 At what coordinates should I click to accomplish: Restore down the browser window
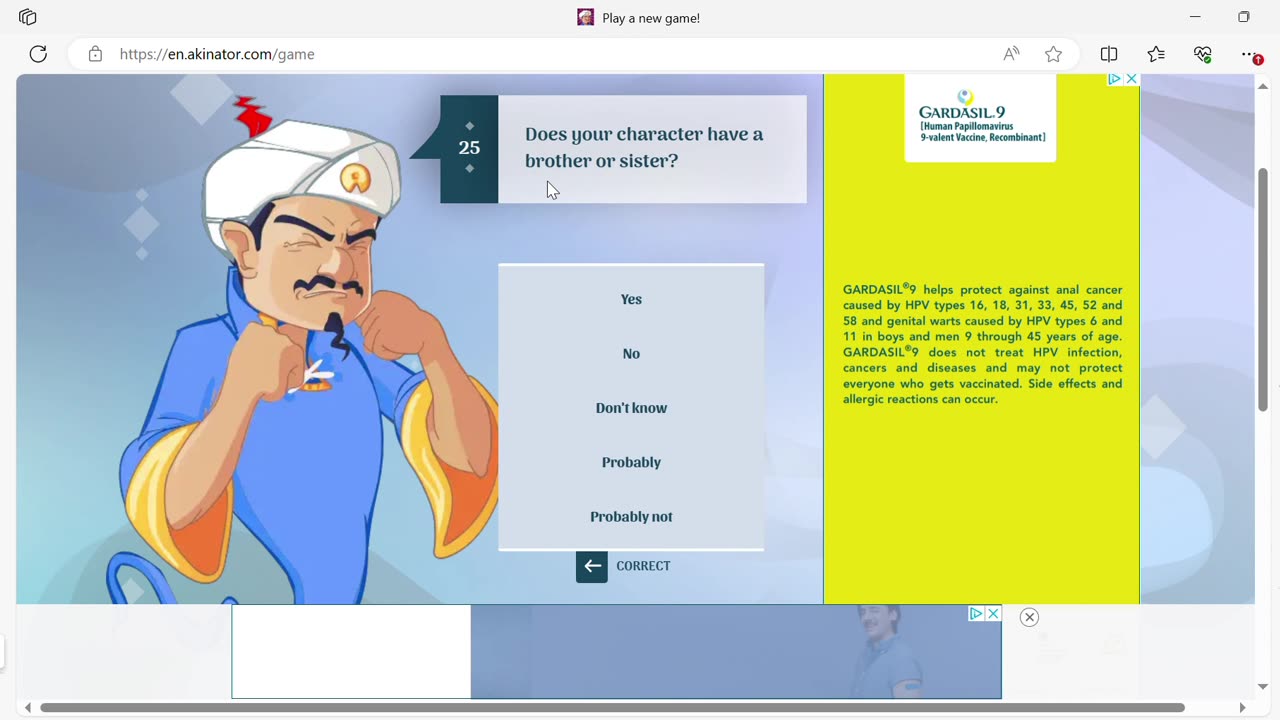click(x=1244, y=17)
